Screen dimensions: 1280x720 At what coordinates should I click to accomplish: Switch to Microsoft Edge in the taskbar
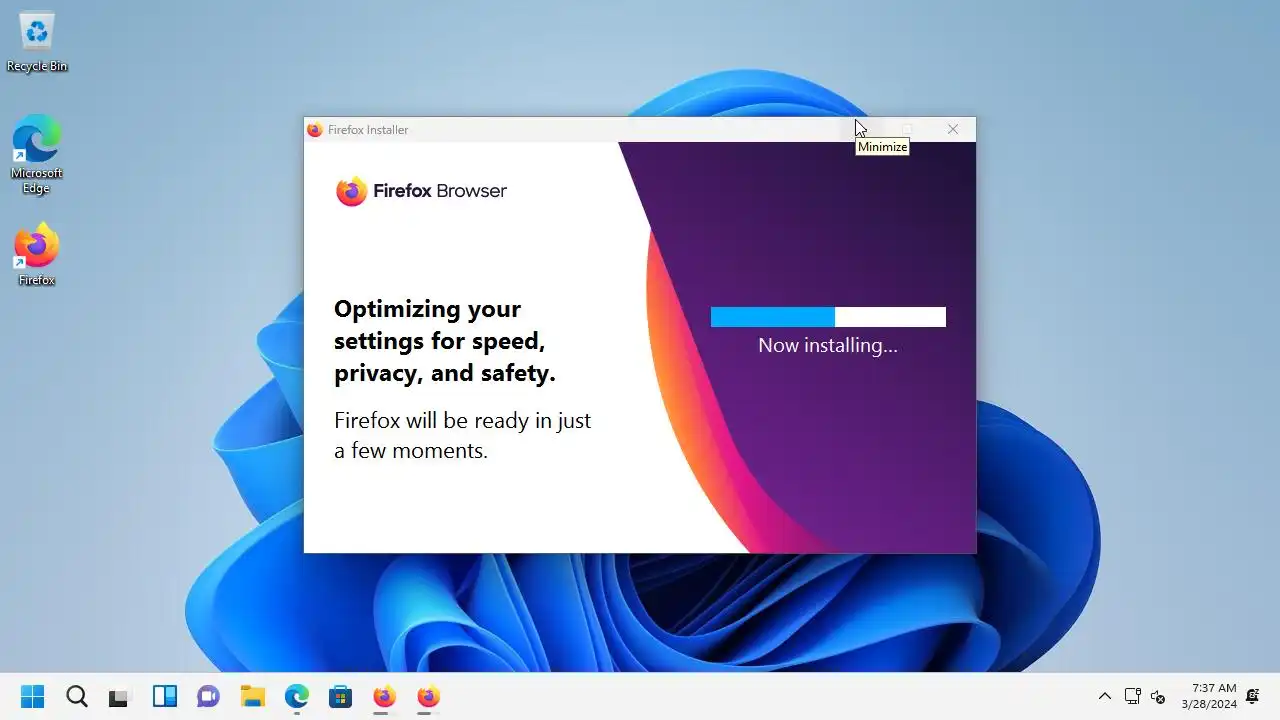296,697
